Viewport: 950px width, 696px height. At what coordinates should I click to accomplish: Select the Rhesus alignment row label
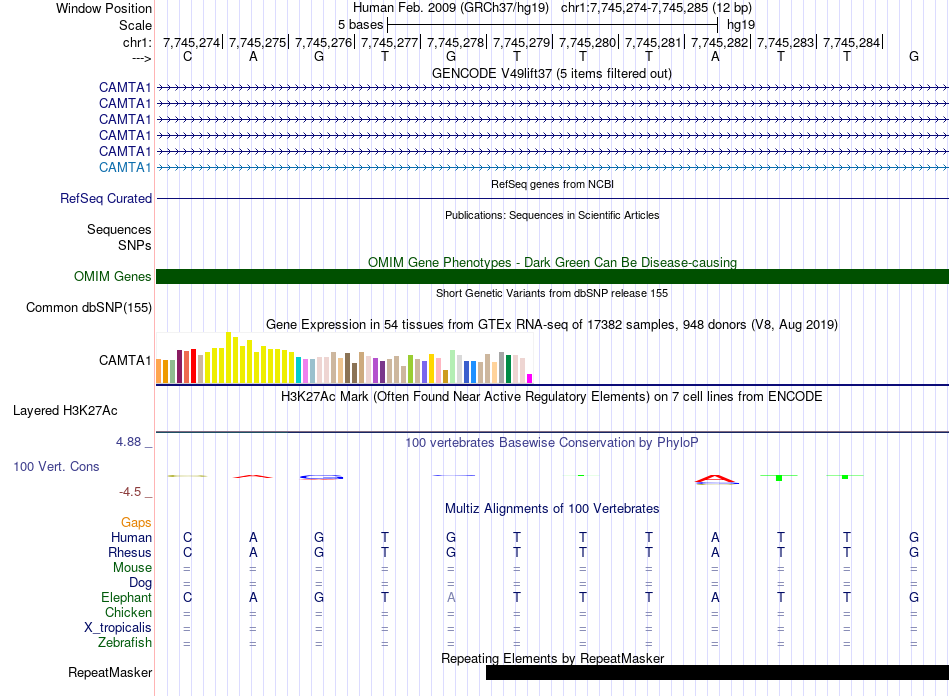tap(130, 552)
